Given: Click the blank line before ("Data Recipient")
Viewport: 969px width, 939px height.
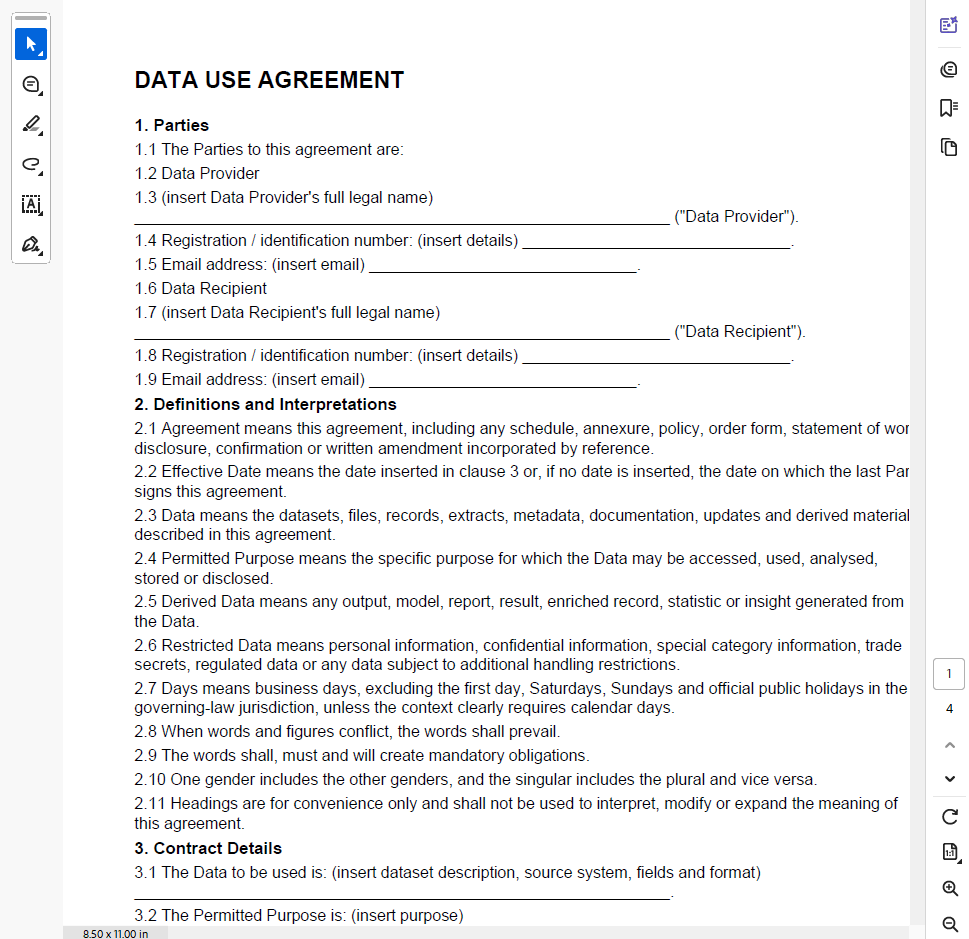Looking at the screenshot, I should point(402,336).
